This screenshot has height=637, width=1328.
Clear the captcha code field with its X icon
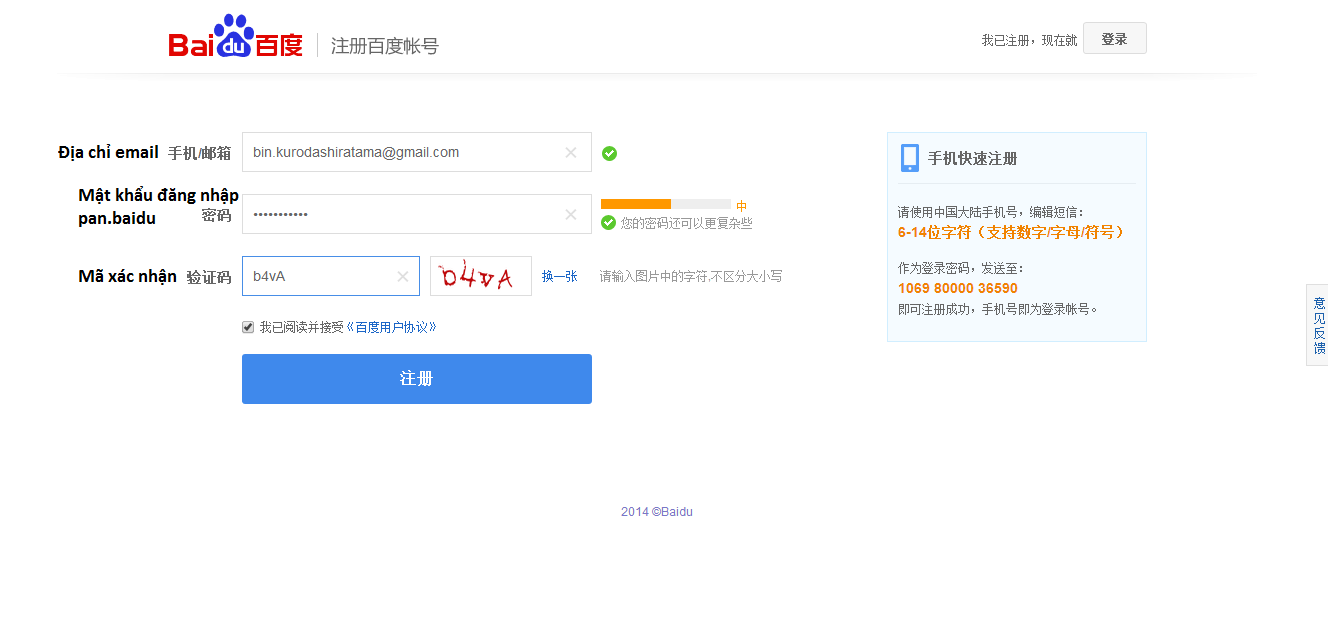pyautogui.click(x=403, y=277)
